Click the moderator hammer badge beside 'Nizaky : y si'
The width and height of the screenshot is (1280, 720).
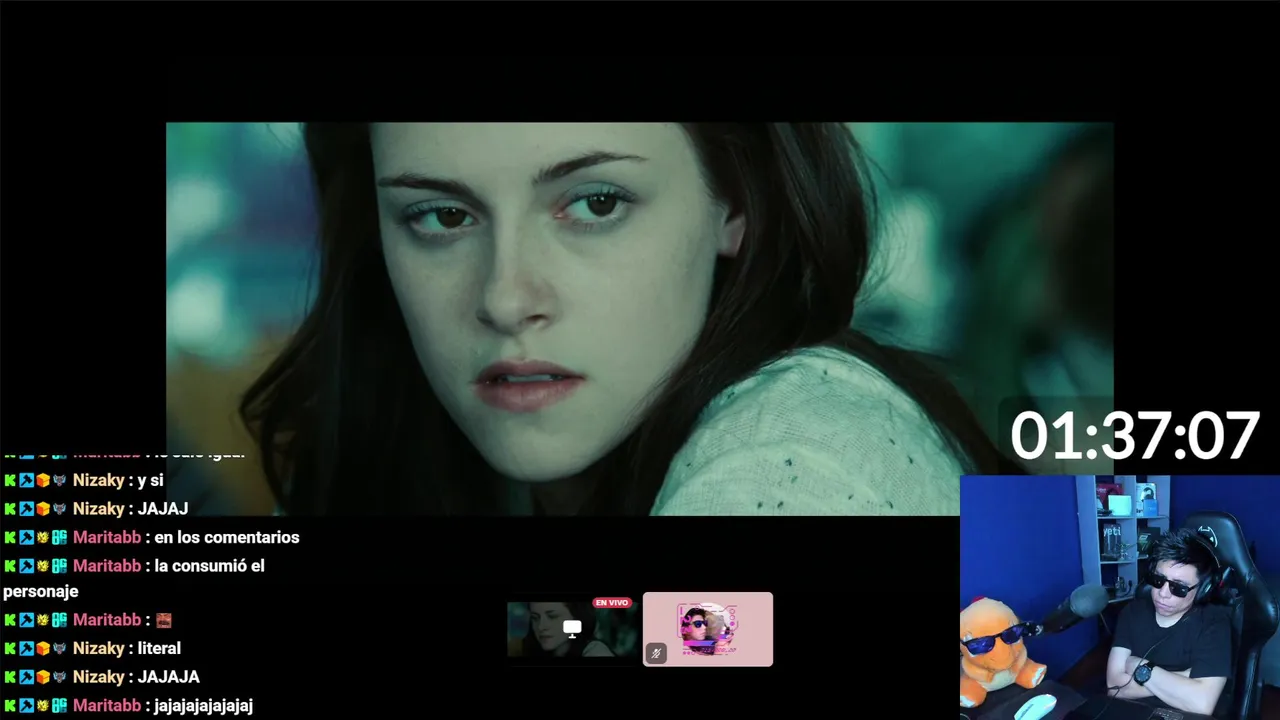click(27, 480)
